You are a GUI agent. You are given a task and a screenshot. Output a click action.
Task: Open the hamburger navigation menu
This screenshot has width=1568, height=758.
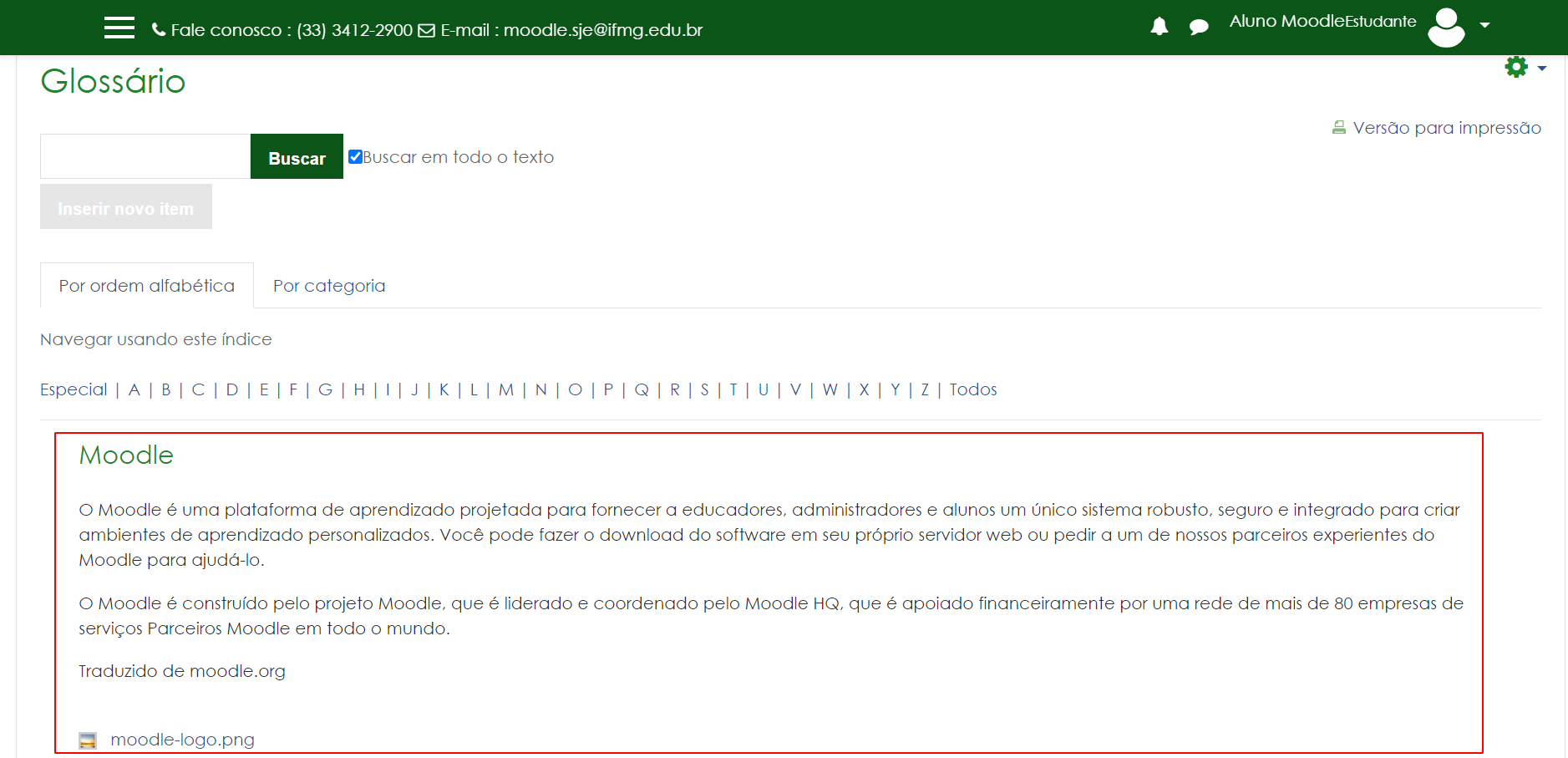119,27
